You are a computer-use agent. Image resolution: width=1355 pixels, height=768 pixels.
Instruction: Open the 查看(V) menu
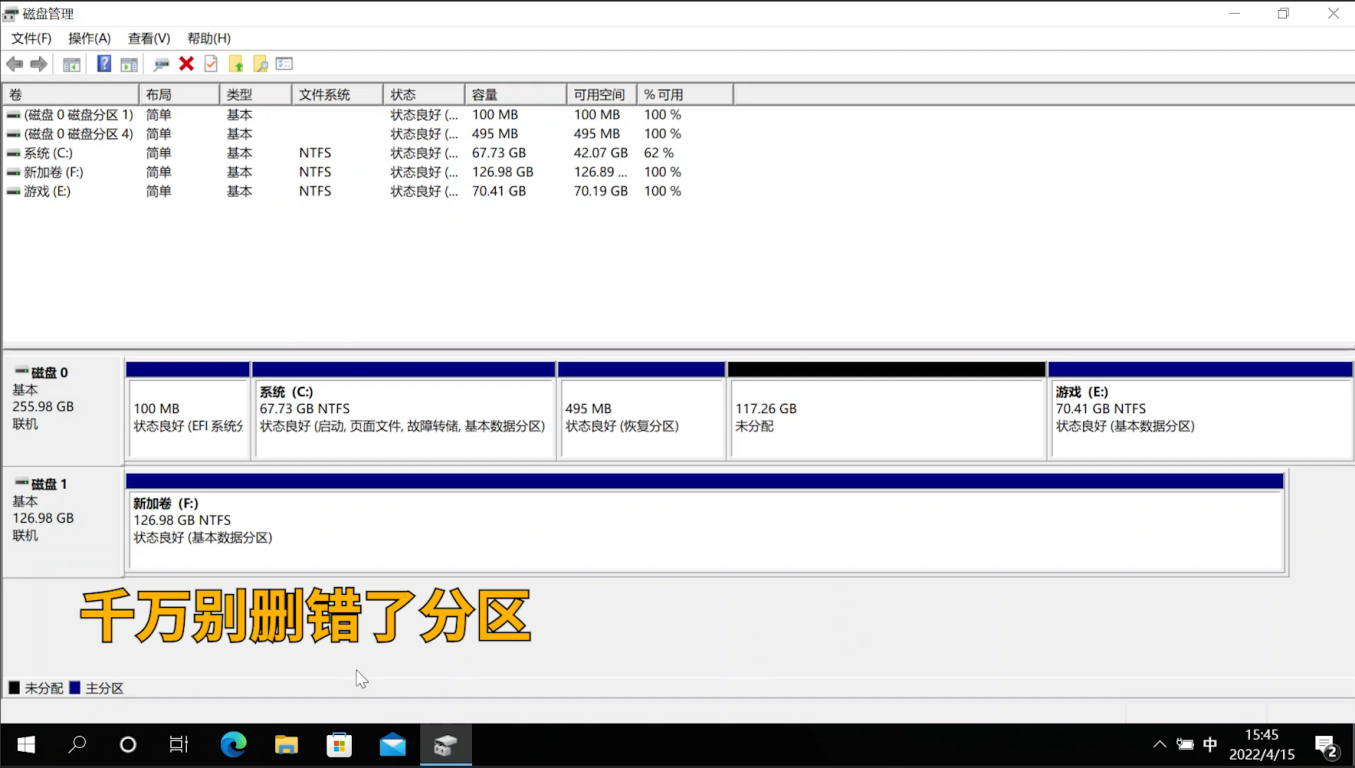click(x=149, y=38)
